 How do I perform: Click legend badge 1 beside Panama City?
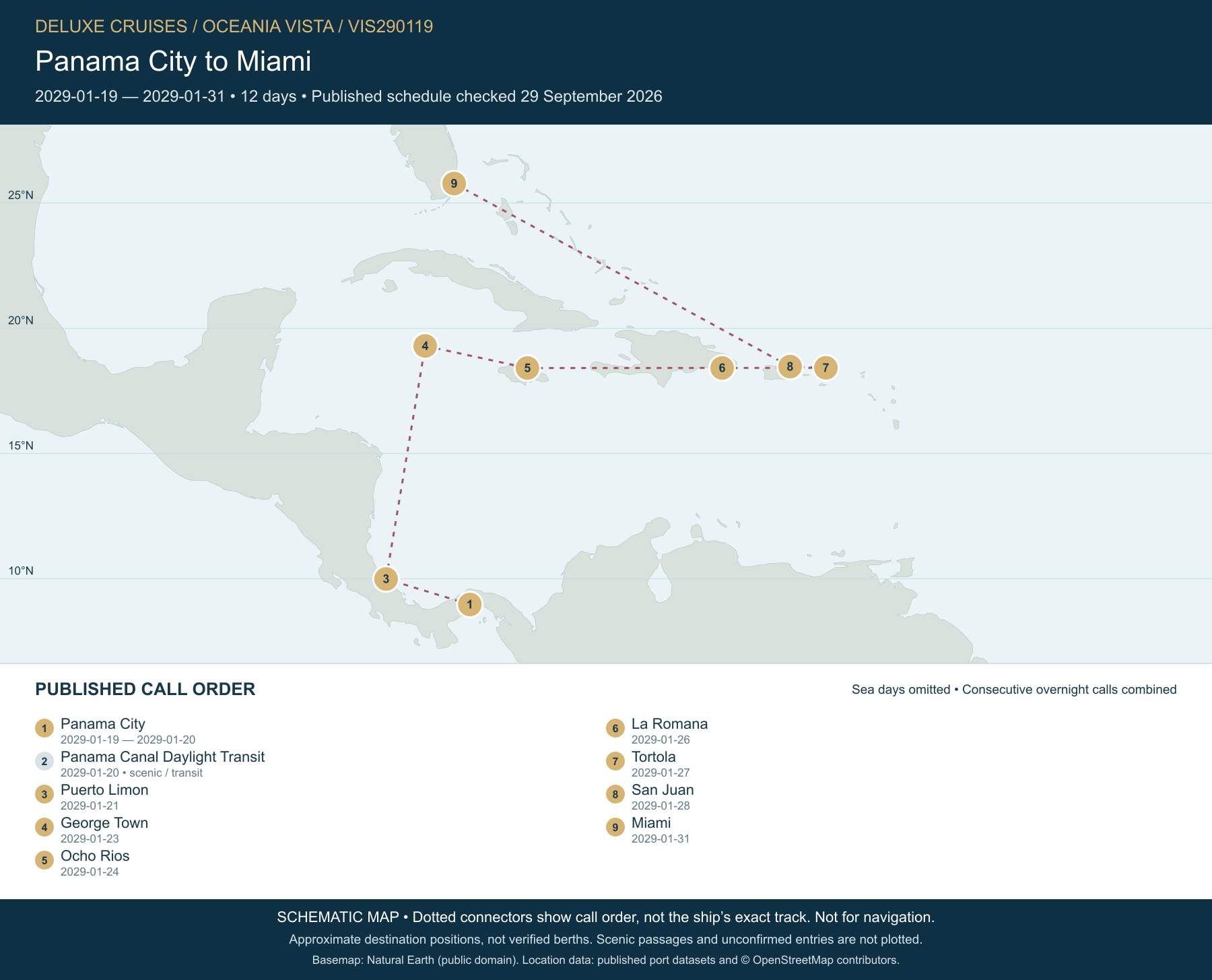point(44,728)
